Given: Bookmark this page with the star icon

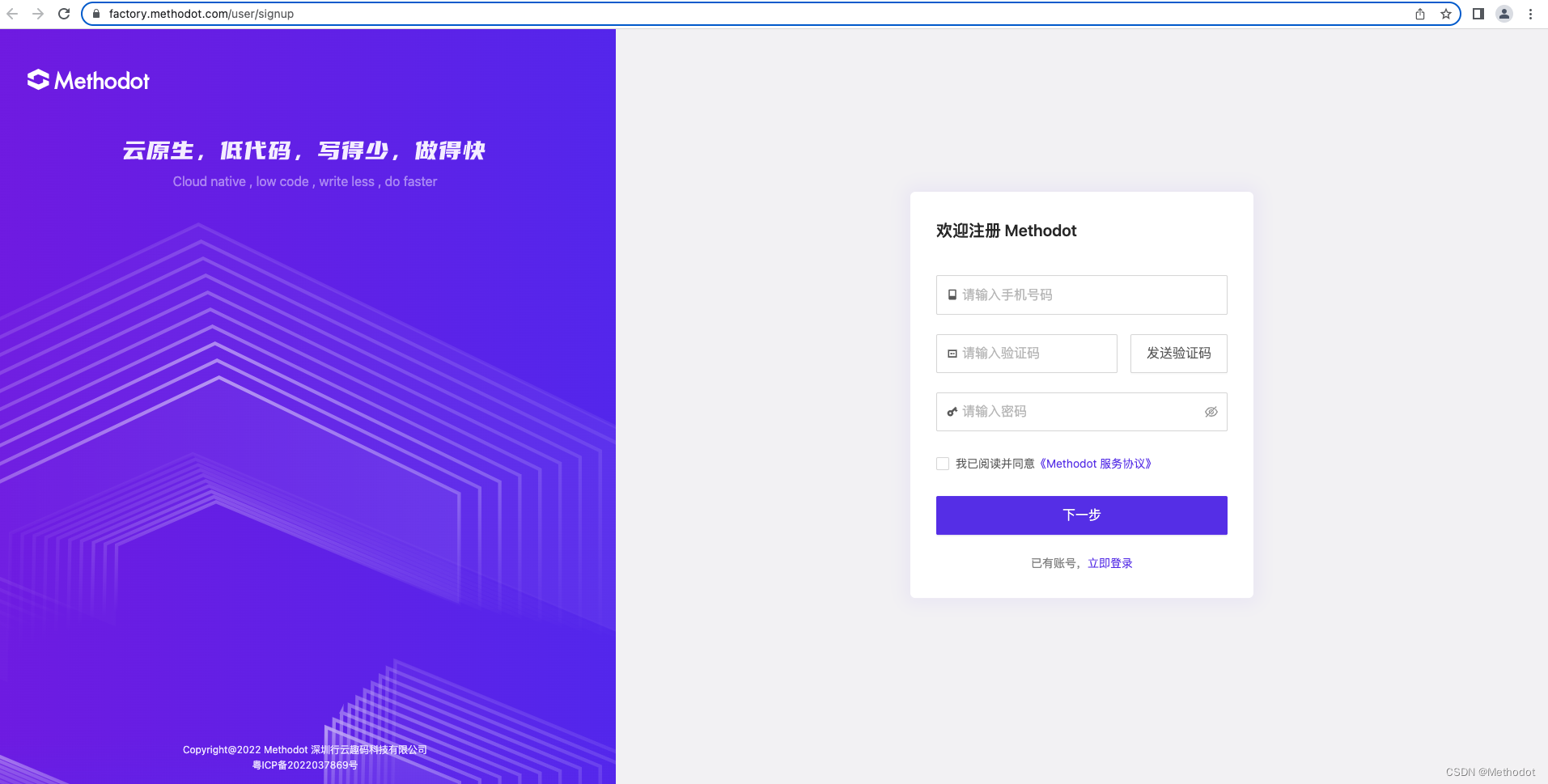Looking at the screenshot, I should 1446,14.
